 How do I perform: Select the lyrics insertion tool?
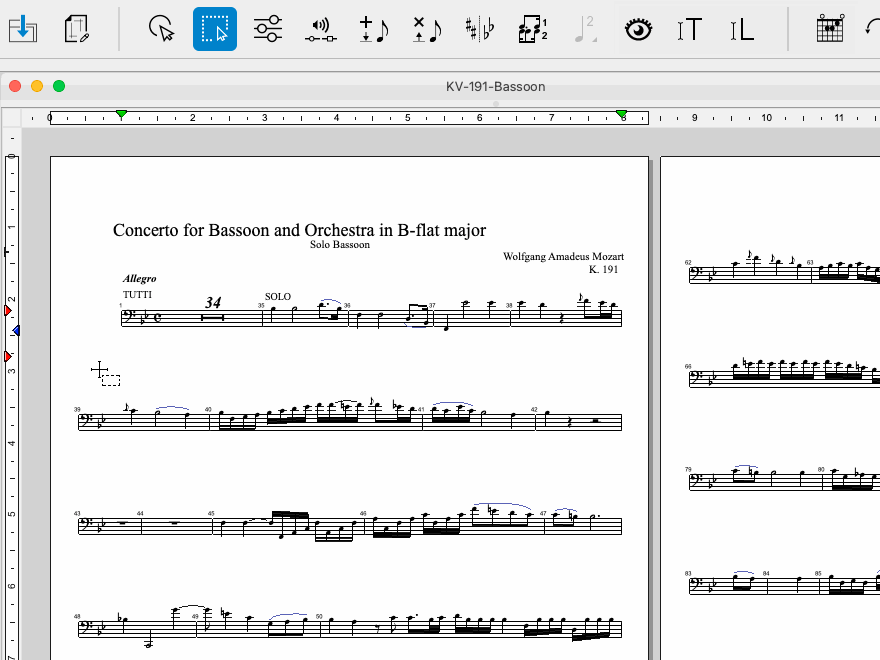point(741,29)
